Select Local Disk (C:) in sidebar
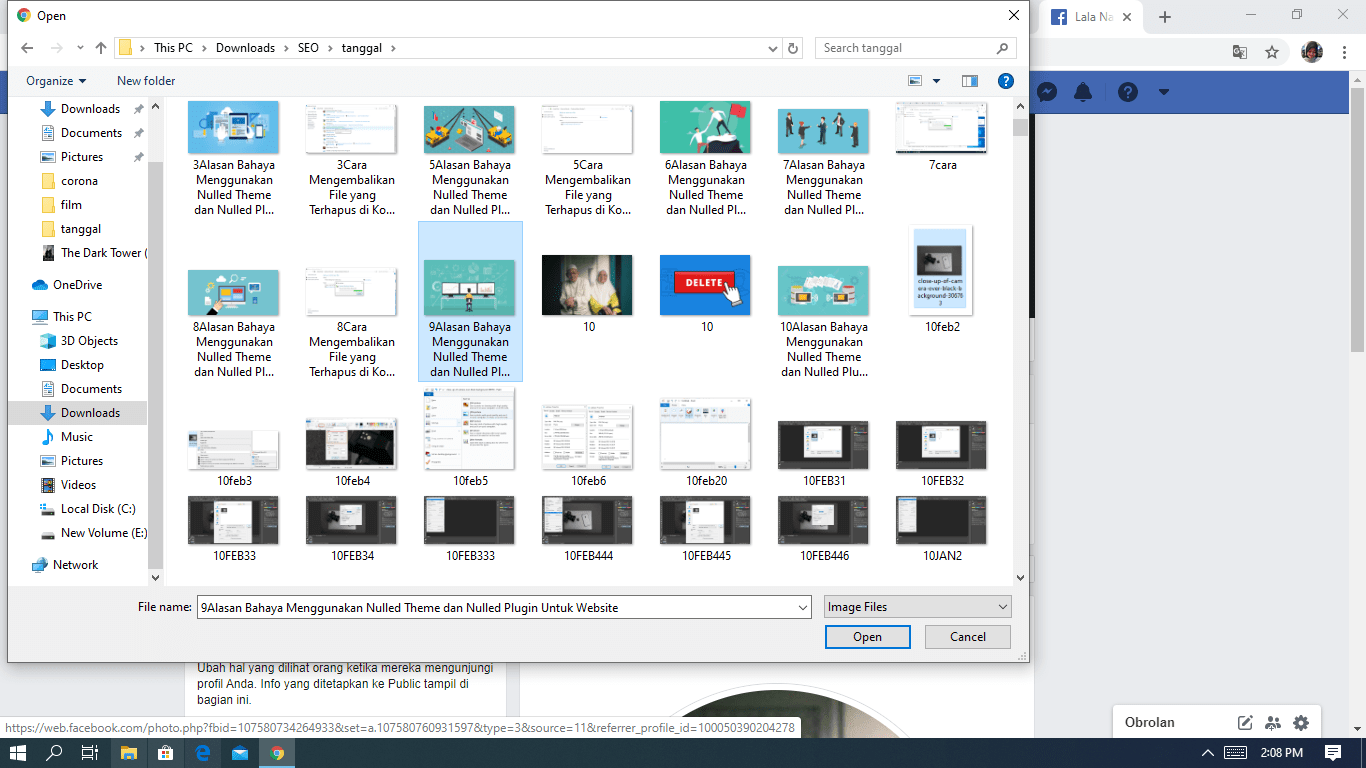 (x=97, y=509)
